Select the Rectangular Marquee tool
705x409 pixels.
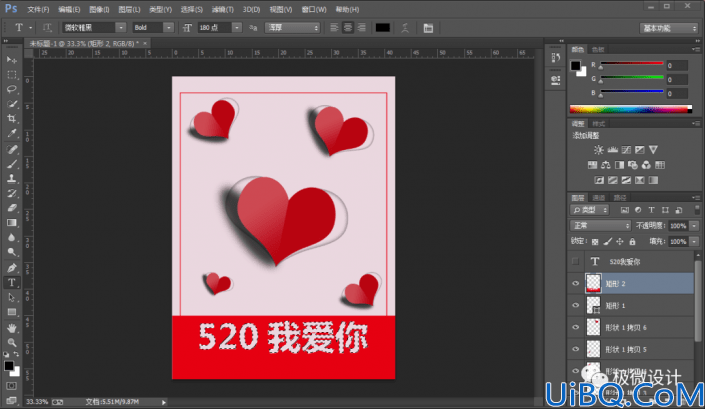point(12,75)
